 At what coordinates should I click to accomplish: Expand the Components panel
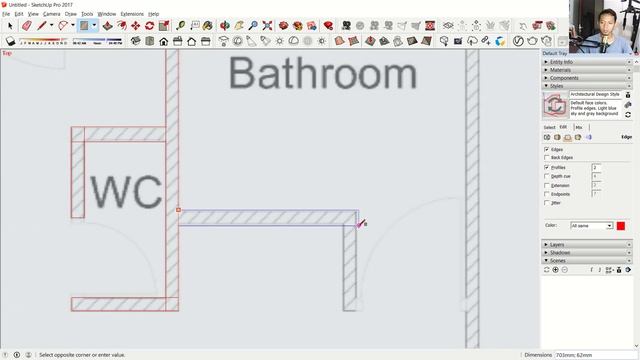pyautogui.click(x=587, y=78)
